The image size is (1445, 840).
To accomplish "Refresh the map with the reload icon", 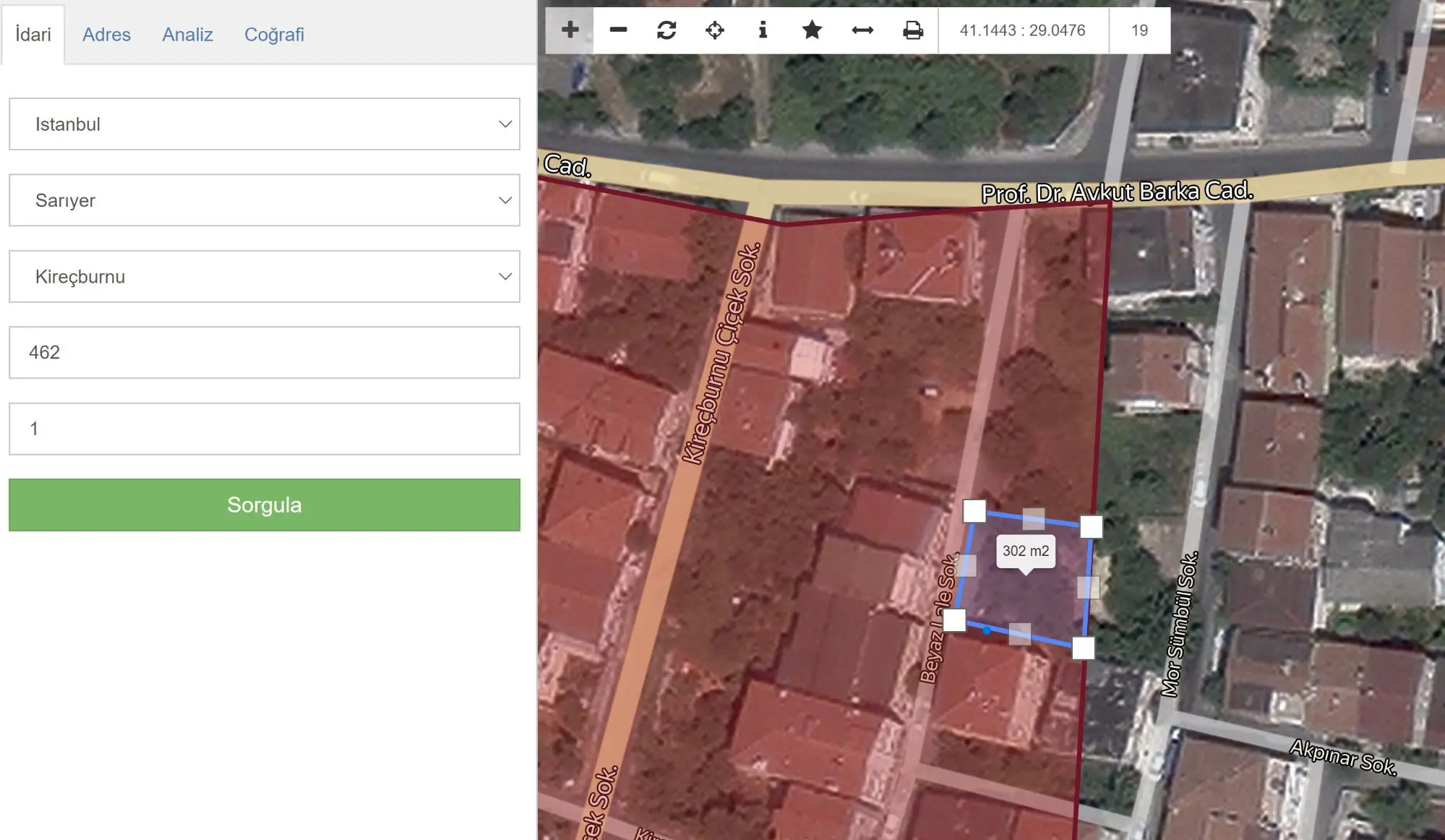I will pyautogui.click(x=666, y=30).
